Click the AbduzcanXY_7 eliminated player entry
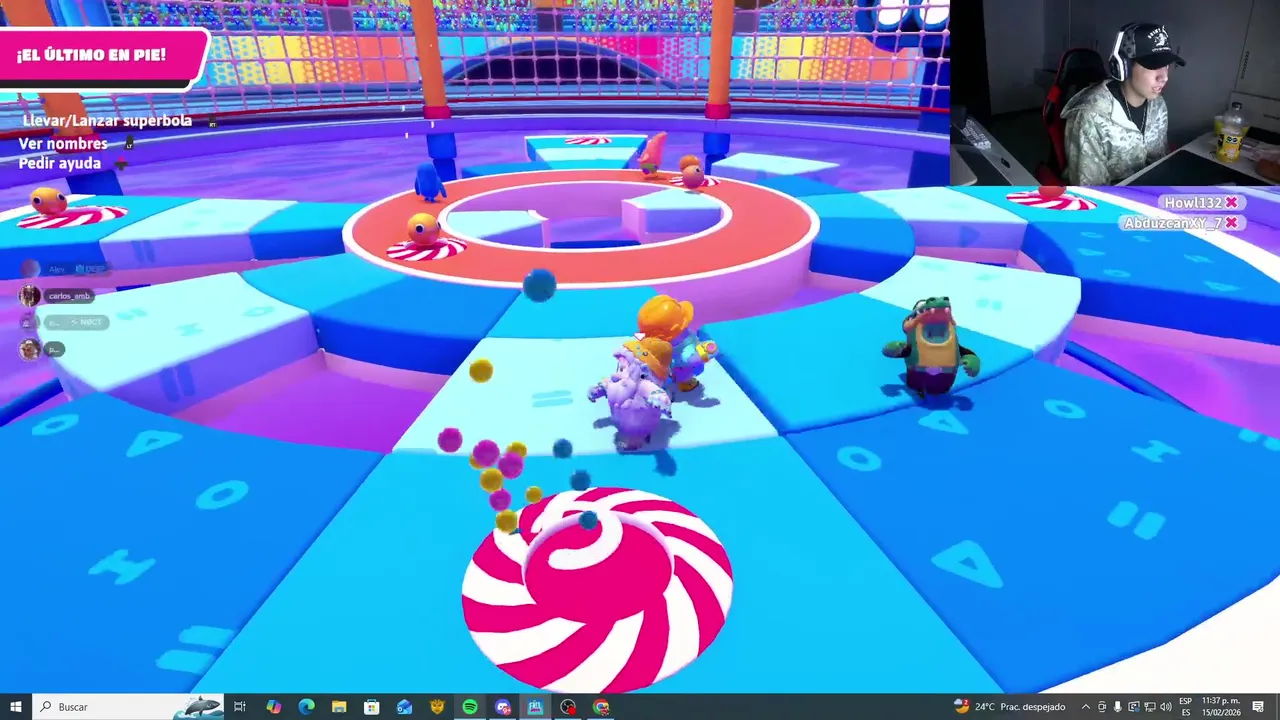 tap(1171, 223)
